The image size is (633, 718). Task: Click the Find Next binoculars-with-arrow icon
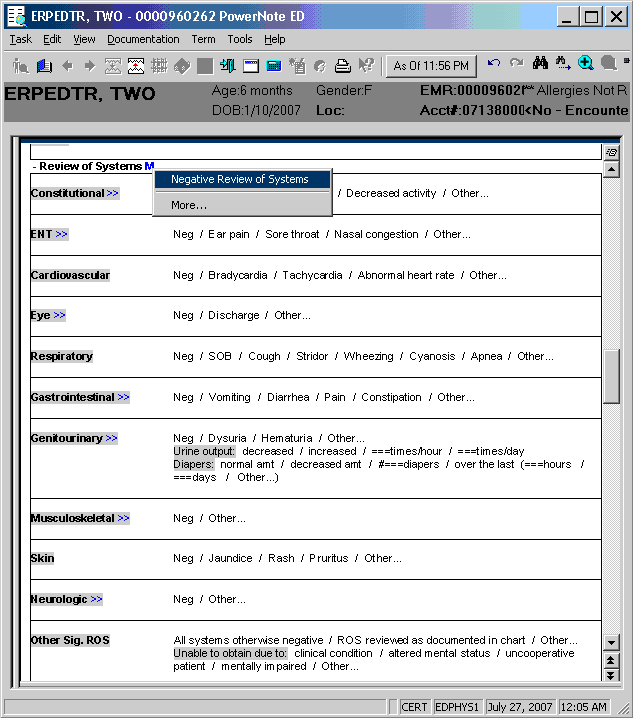pyautogui.click(x=563, y=65)
